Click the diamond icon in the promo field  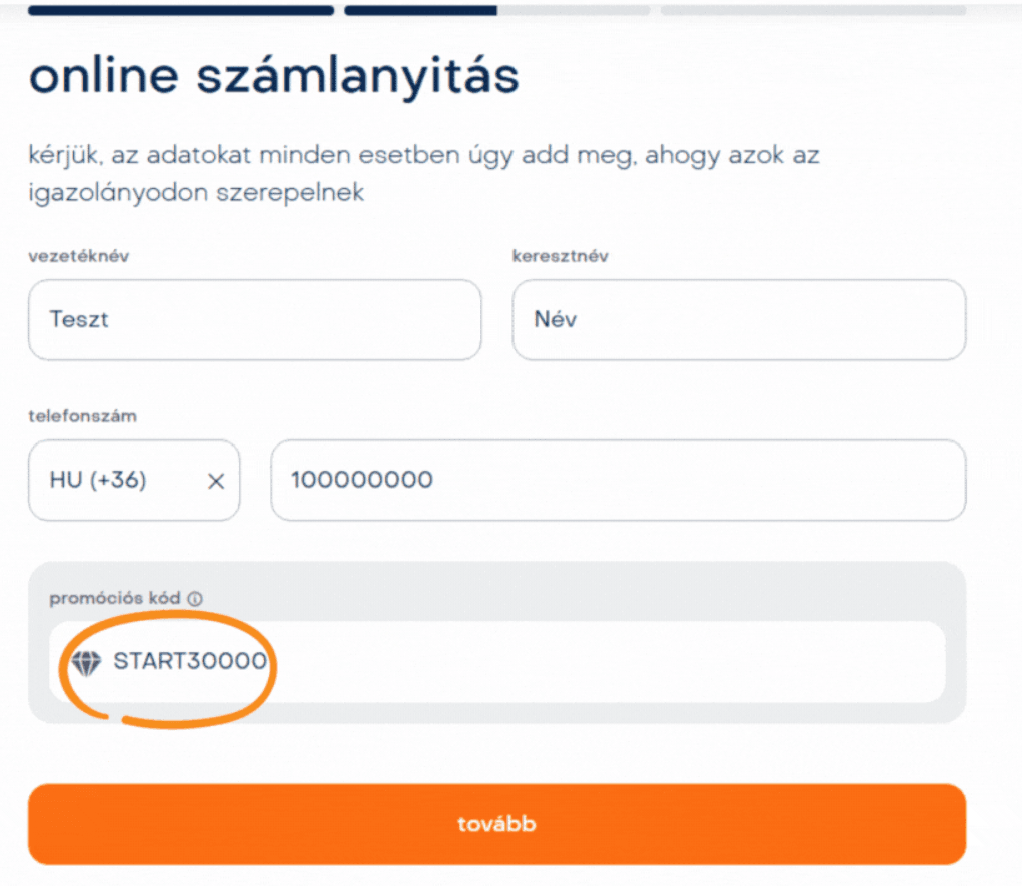click(87, 662)
